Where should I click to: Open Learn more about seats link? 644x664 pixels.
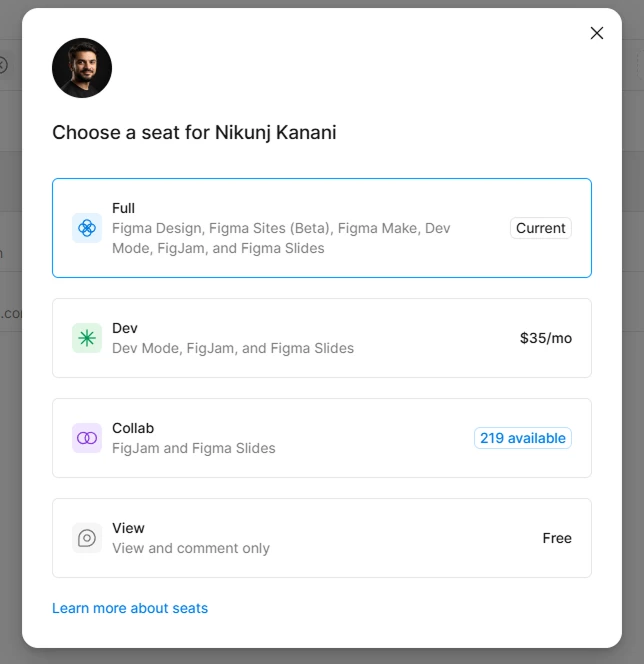coord(130,608)
